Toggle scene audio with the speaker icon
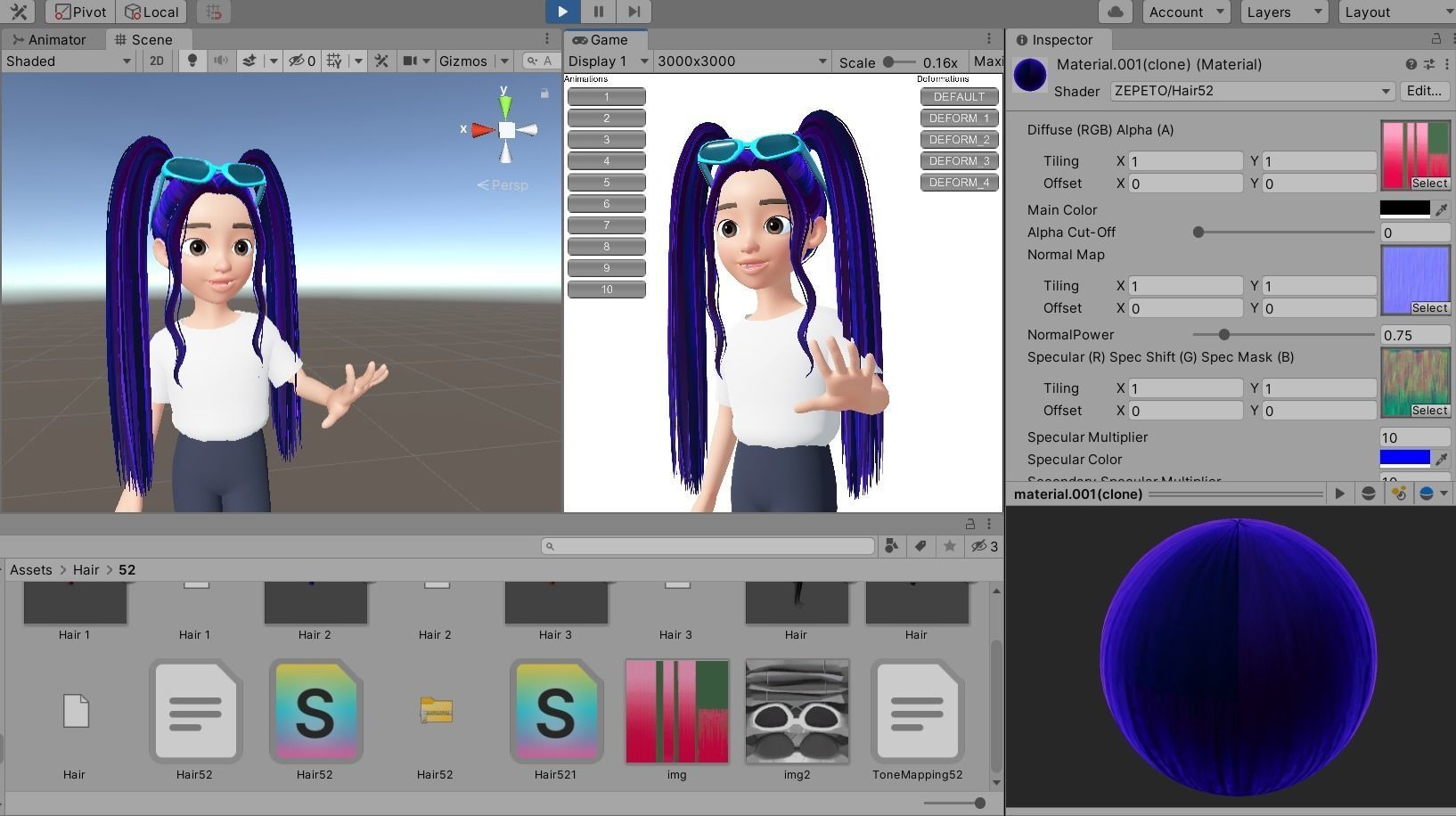The width and height of the screenshot is (1456, 816). 220,61
